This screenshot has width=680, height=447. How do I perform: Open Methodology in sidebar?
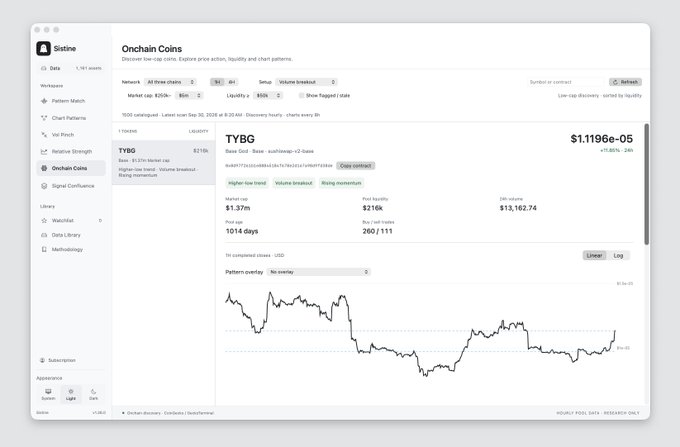tap(71, 250)
